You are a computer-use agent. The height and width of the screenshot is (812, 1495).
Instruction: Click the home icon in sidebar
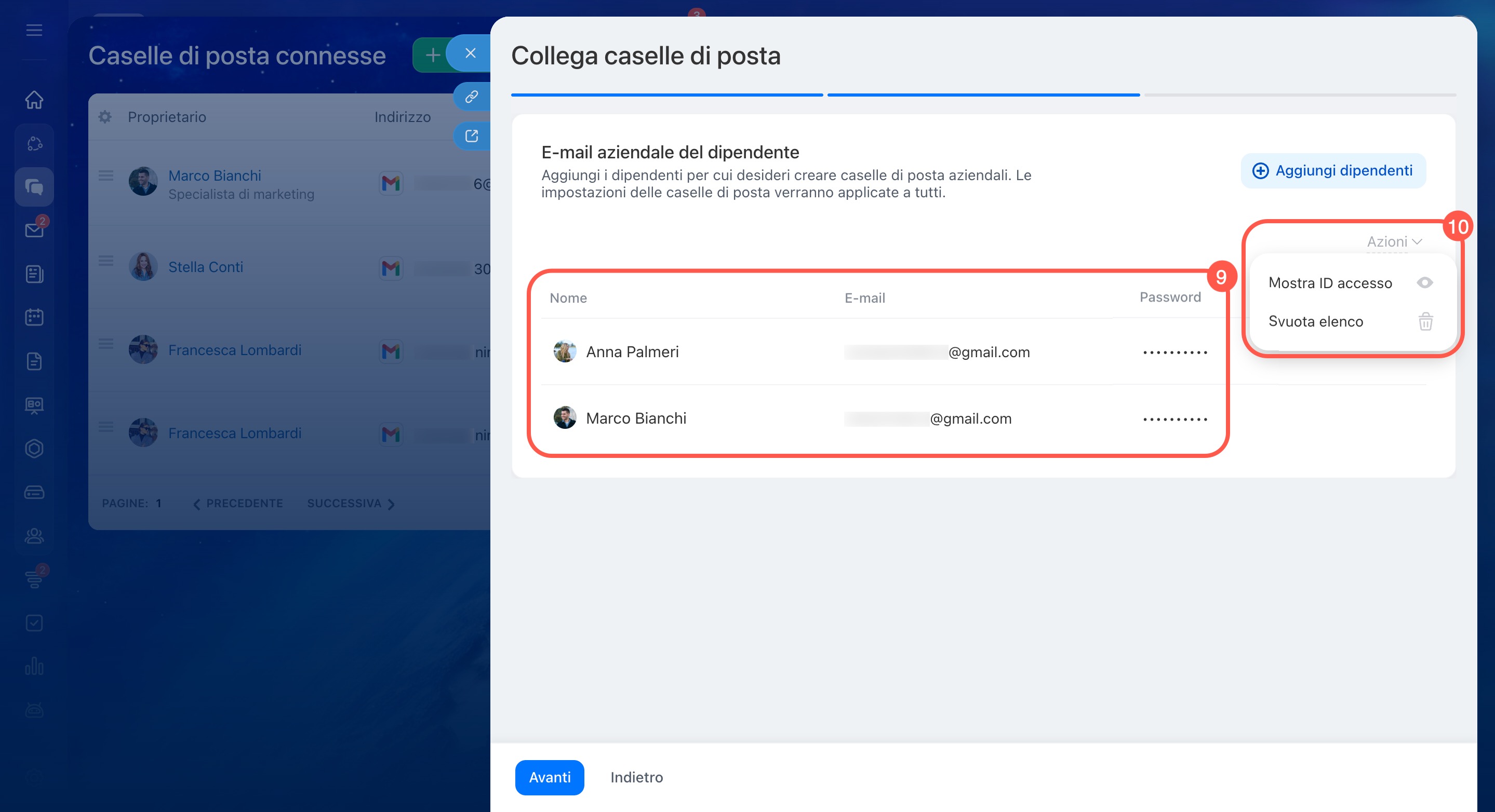tap(34, 100)
